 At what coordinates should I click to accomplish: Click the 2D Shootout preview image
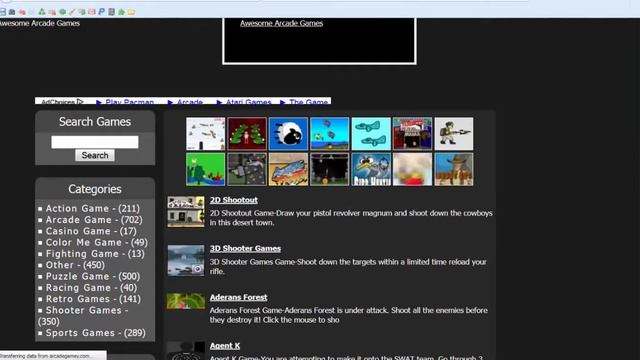186,211
